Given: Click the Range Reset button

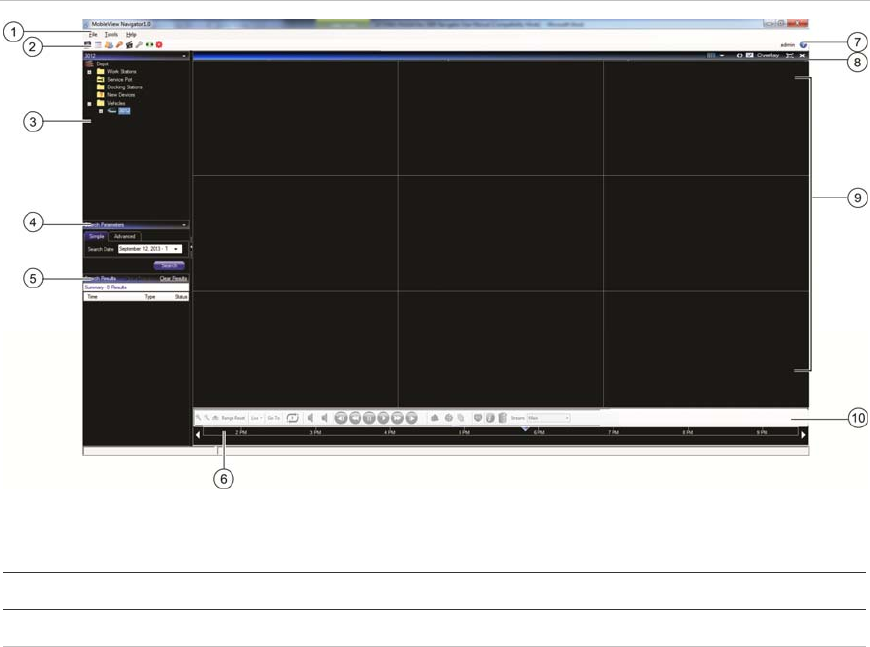Looking at the screenshot, I should coord(233,418).
